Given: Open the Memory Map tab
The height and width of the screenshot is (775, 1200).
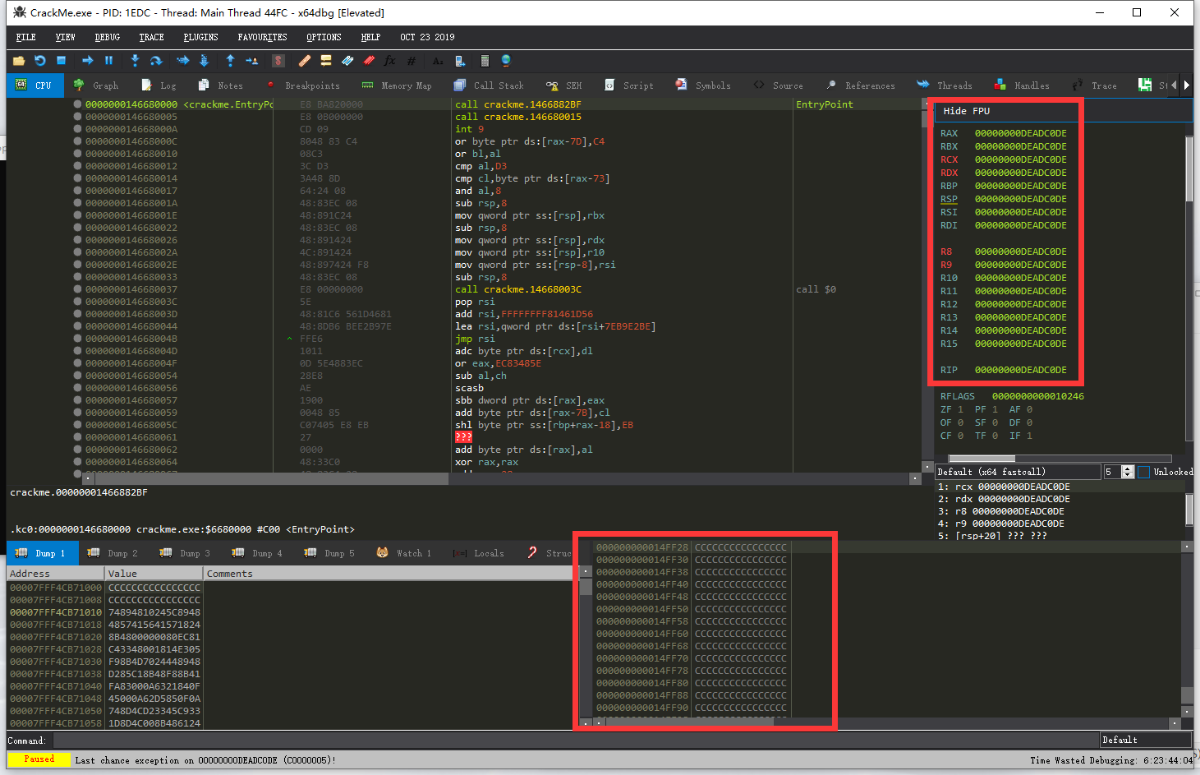Looking at the screenshot, I should pos(396,85).
